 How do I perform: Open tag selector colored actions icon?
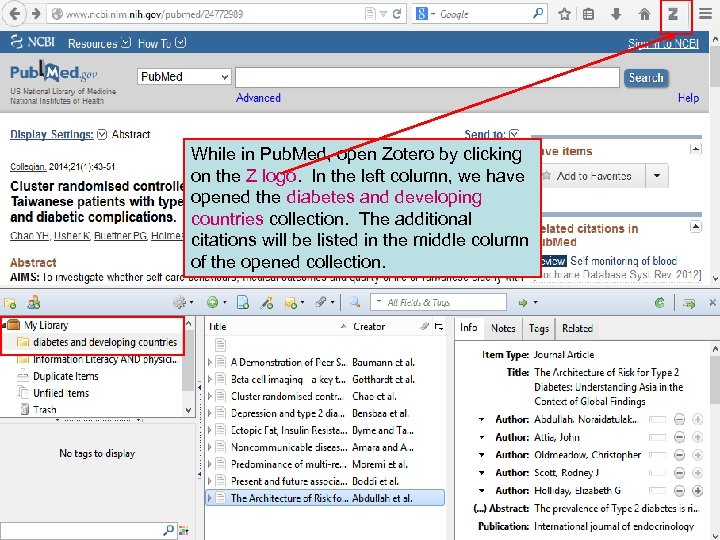point(184,531)
